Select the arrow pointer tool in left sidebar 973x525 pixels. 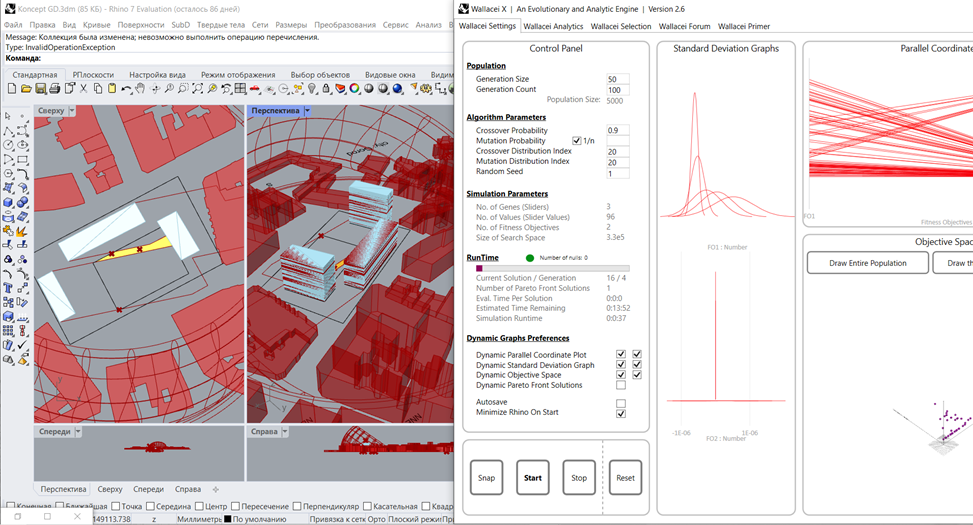tap(7, 116)
